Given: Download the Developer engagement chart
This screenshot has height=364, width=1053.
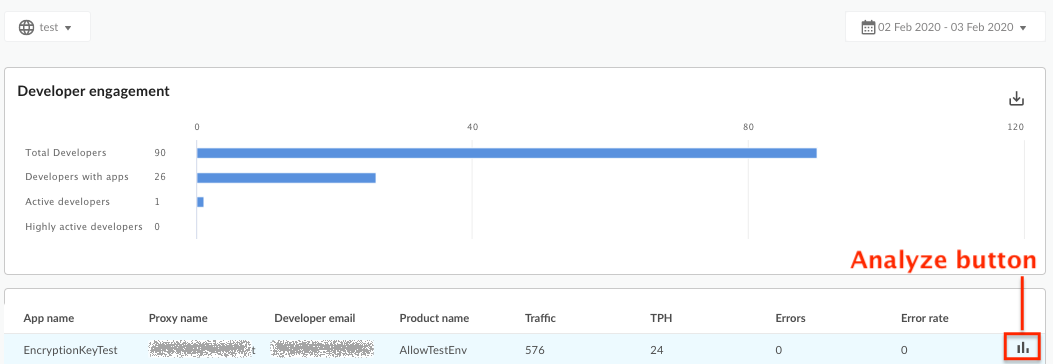Looking at the screenshot, I should [1017, 99].
